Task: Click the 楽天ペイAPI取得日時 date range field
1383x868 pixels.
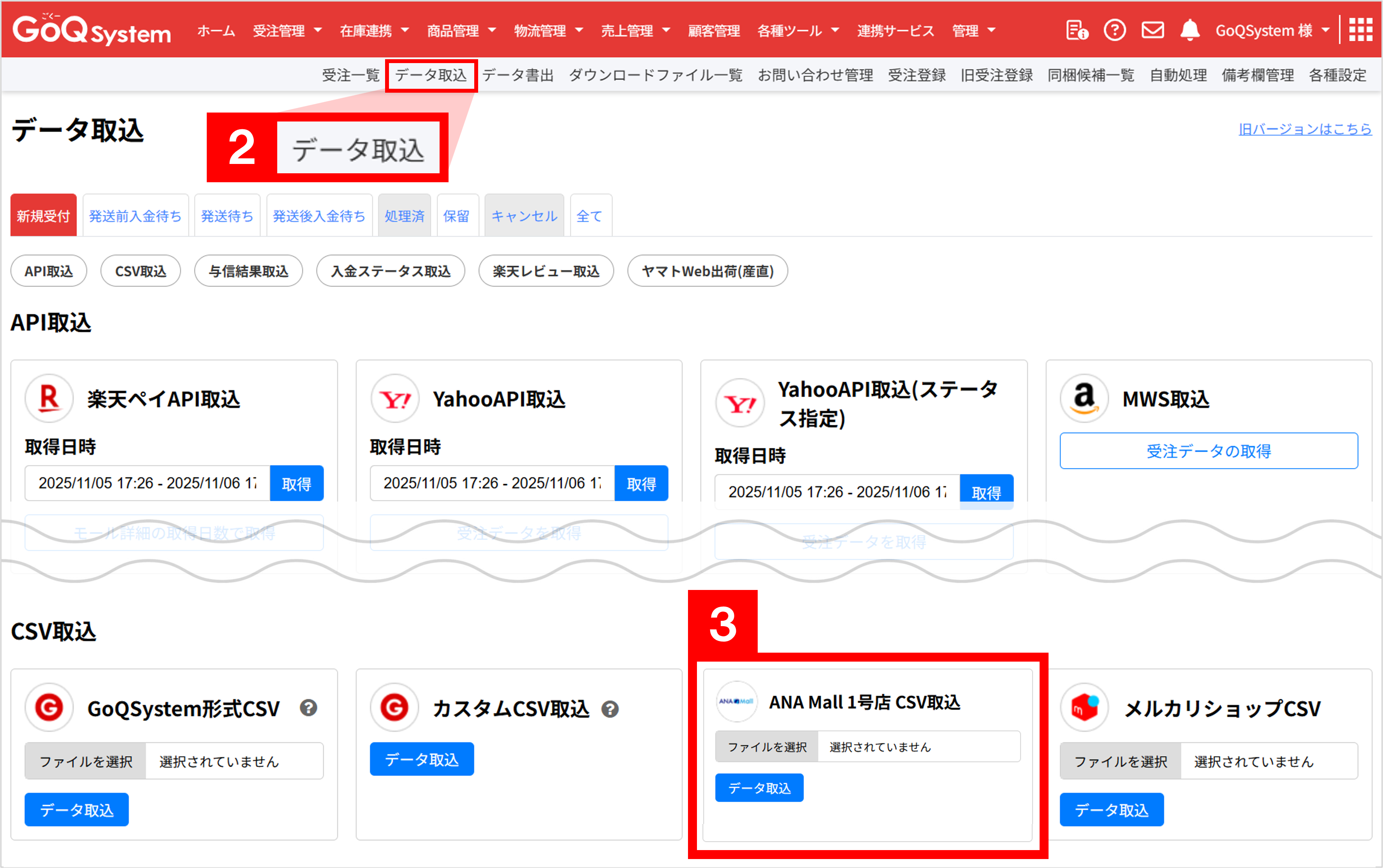Action: pyautogui.click(x=148, y=483)
